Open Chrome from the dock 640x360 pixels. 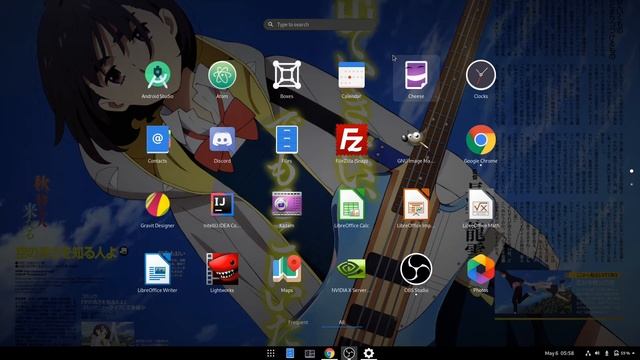tap(329, 353)
